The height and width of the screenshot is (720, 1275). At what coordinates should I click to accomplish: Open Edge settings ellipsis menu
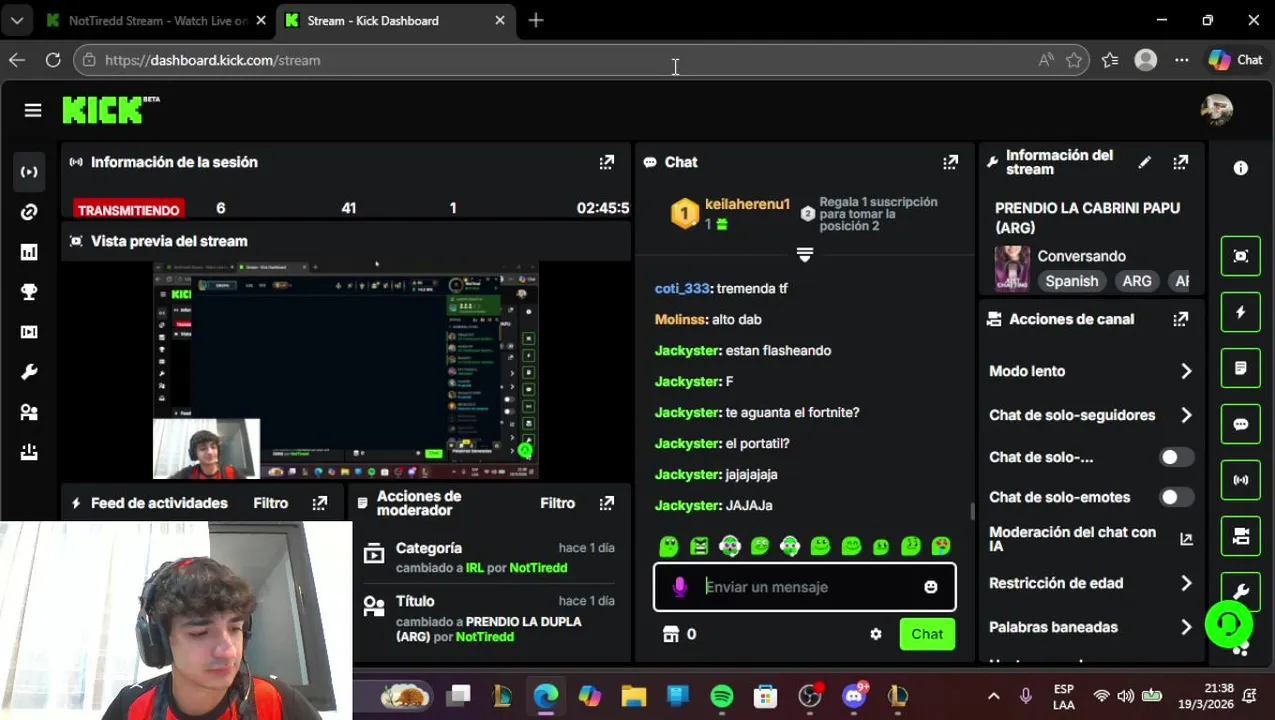pyautogui.click(x=1182, y=60)
